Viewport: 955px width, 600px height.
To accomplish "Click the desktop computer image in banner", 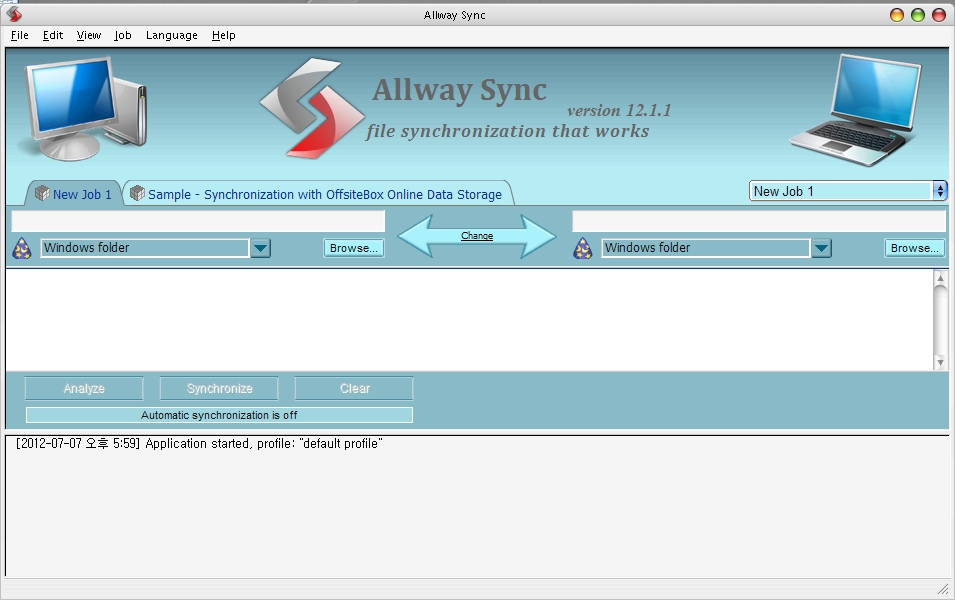I will (x=85, y=109).
